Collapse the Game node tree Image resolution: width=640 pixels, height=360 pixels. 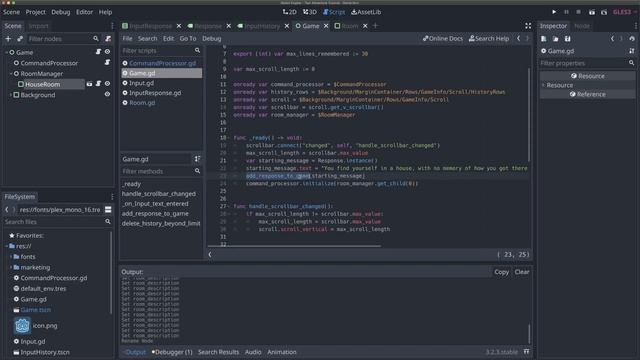click(x=6, y=52)
